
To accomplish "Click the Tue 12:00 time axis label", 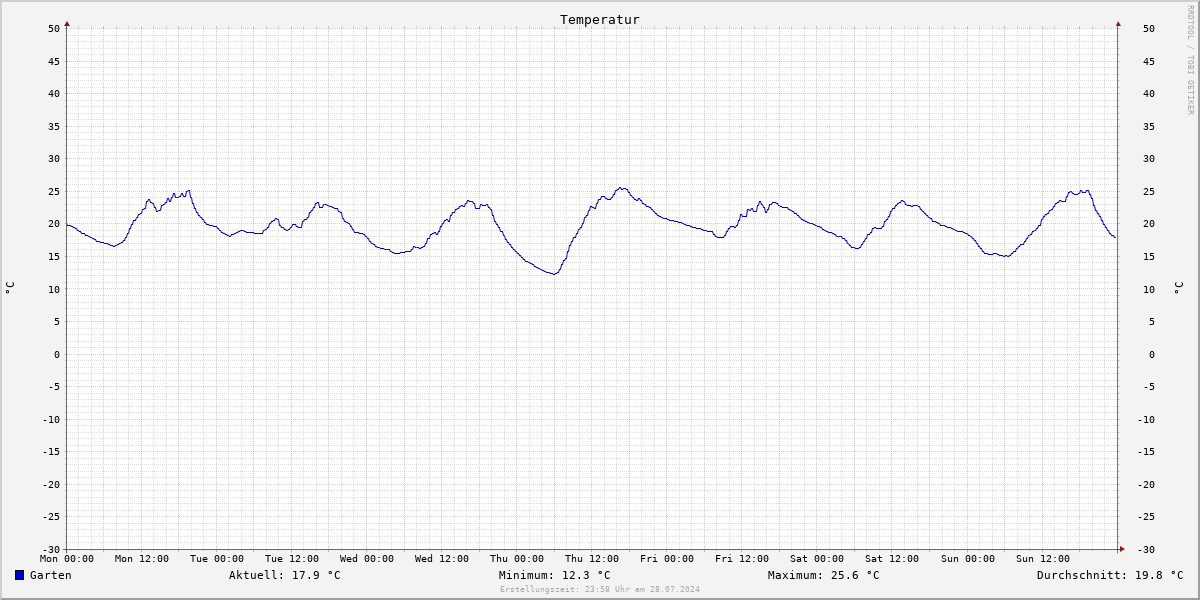I will pyautogui.click(x=292, y=559).
